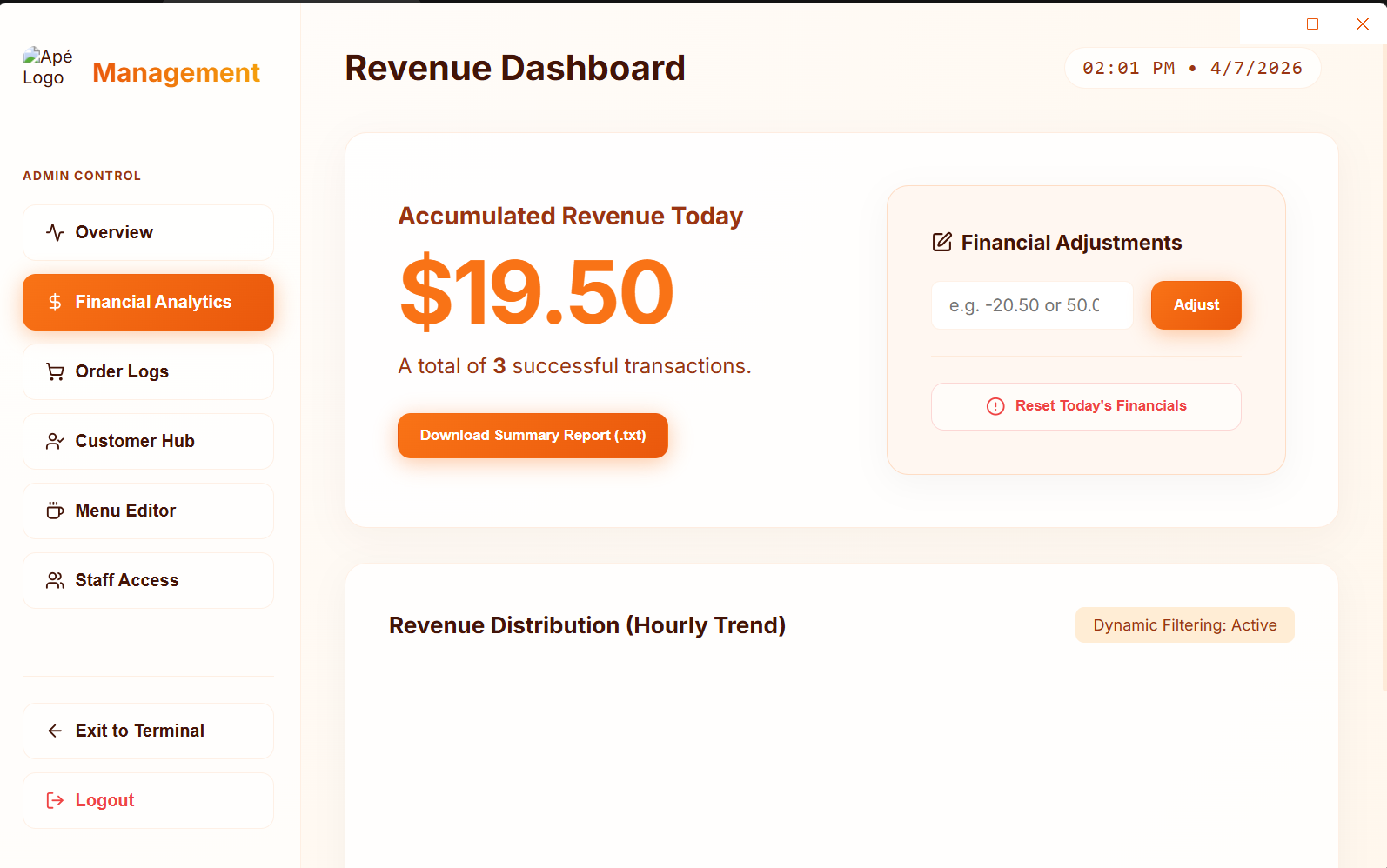Image resolution: width=1387 pixels, height=868 pixels.
Task: Click the alert icon inside Reset Today's Financials
Action: (x=995, y=406)
